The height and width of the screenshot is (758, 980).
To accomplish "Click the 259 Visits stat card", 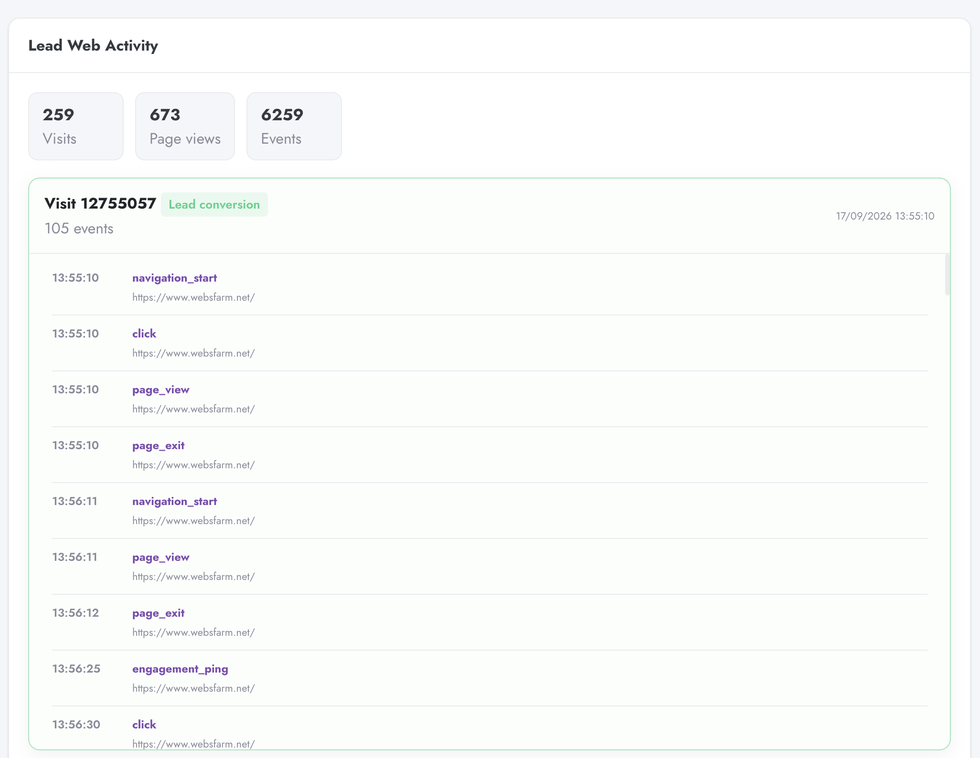I will pos(76,126).
